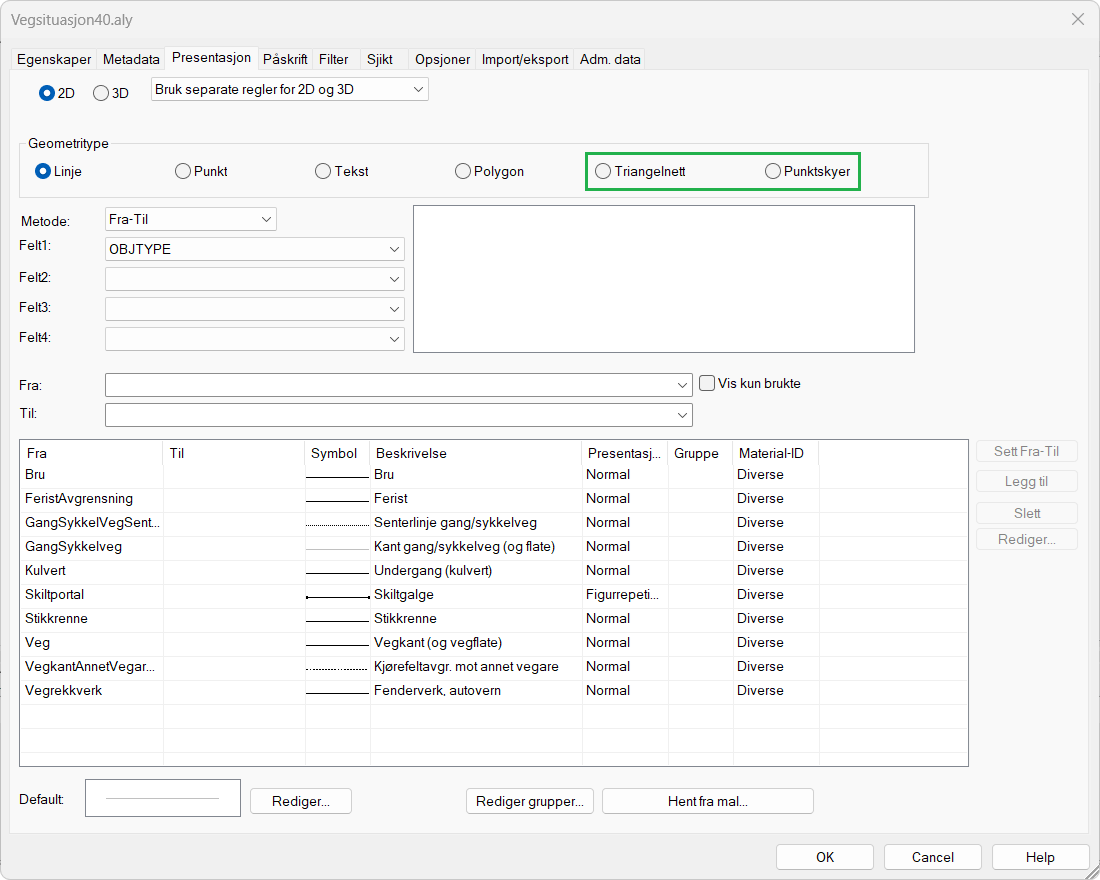Select Punktskyer geometry type
The image size is (1100, 880).
[x=773, y=171]
